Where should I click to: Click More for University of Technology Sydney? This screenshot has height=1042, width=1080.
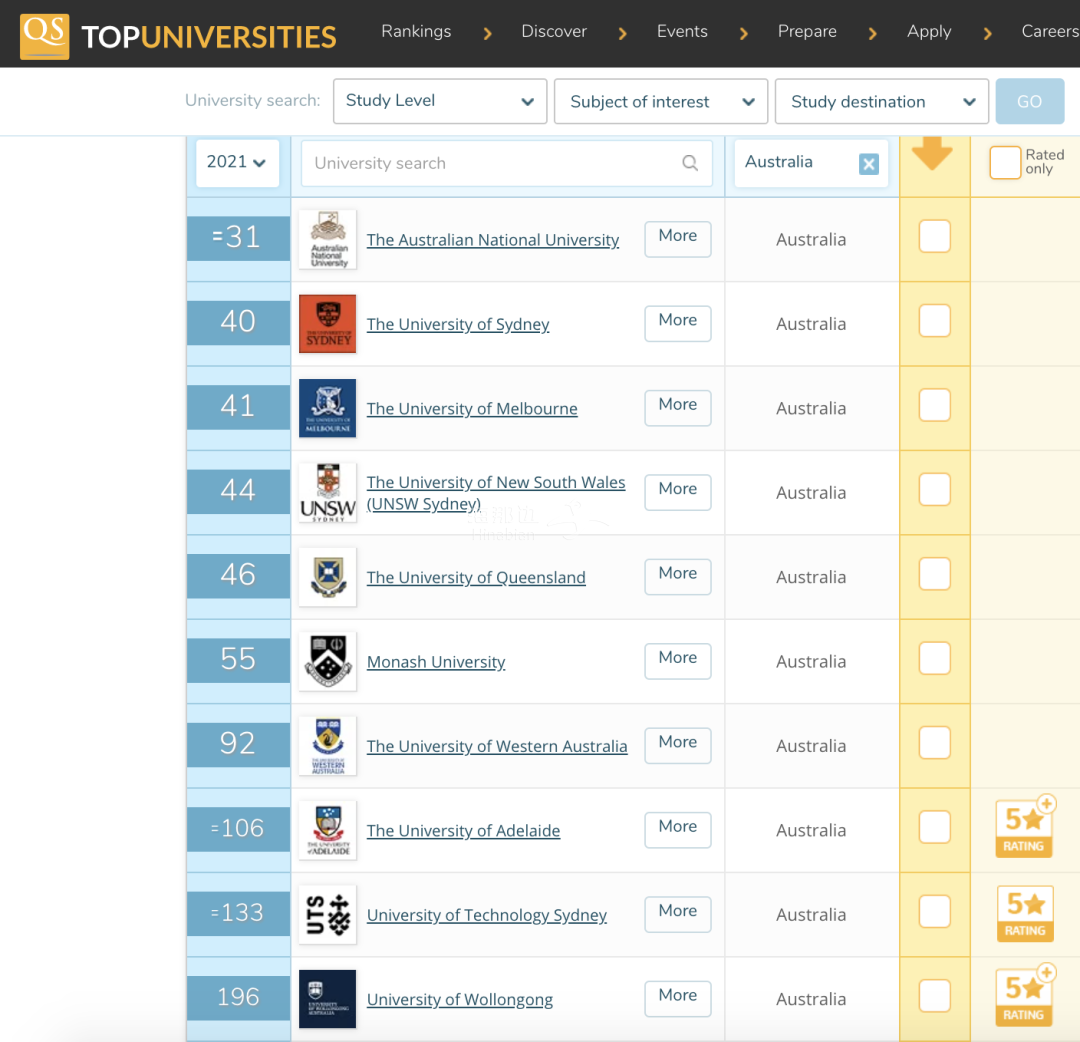click(678, 914)
